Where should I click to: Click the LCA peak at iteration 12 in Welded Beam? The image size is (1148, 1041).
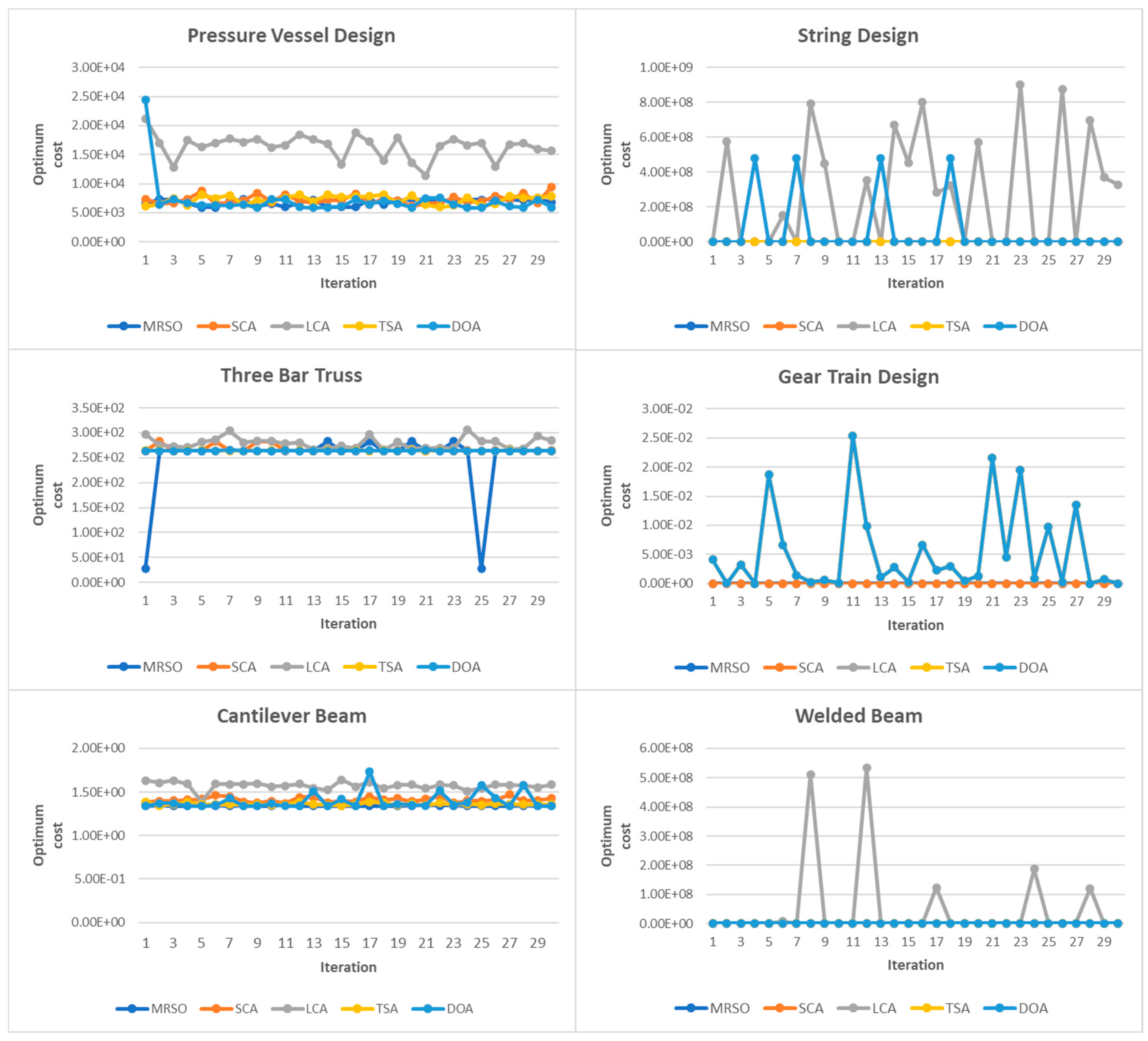(x=867, y=768)
